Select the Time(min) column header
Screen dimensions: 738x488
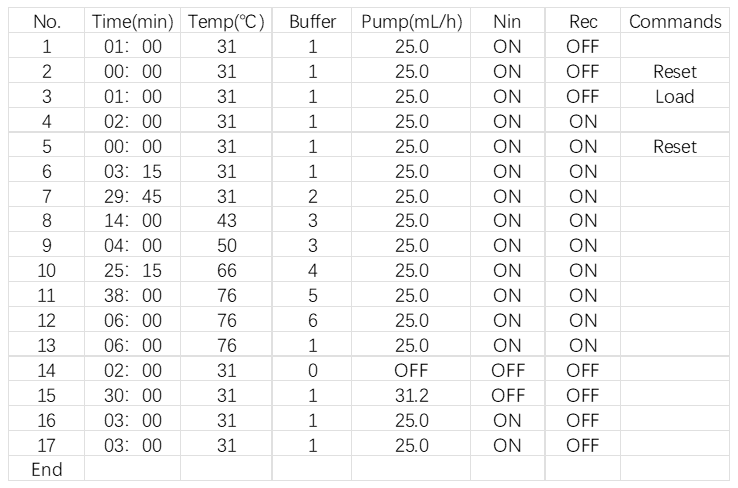[x=133, y=22]
